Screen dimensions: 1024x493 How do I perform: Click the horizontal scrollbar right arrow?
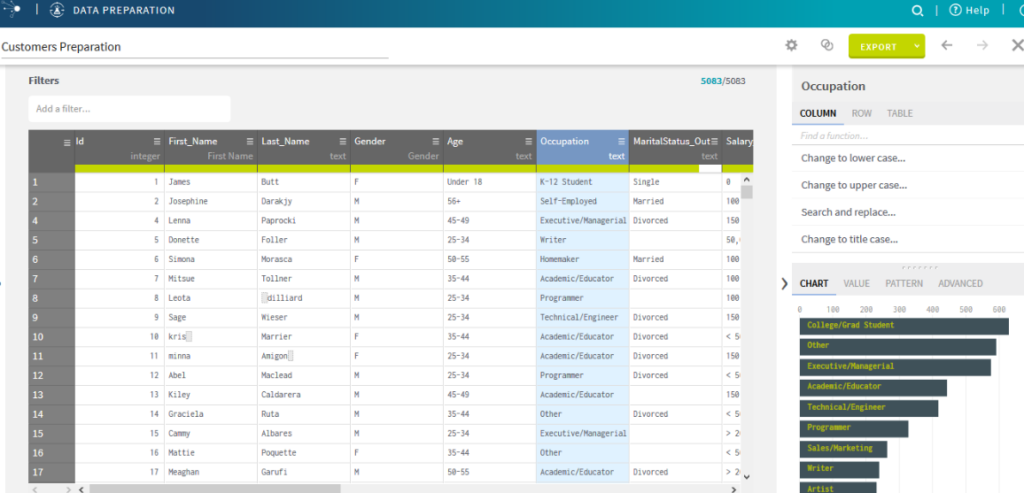tap(734, 488)
